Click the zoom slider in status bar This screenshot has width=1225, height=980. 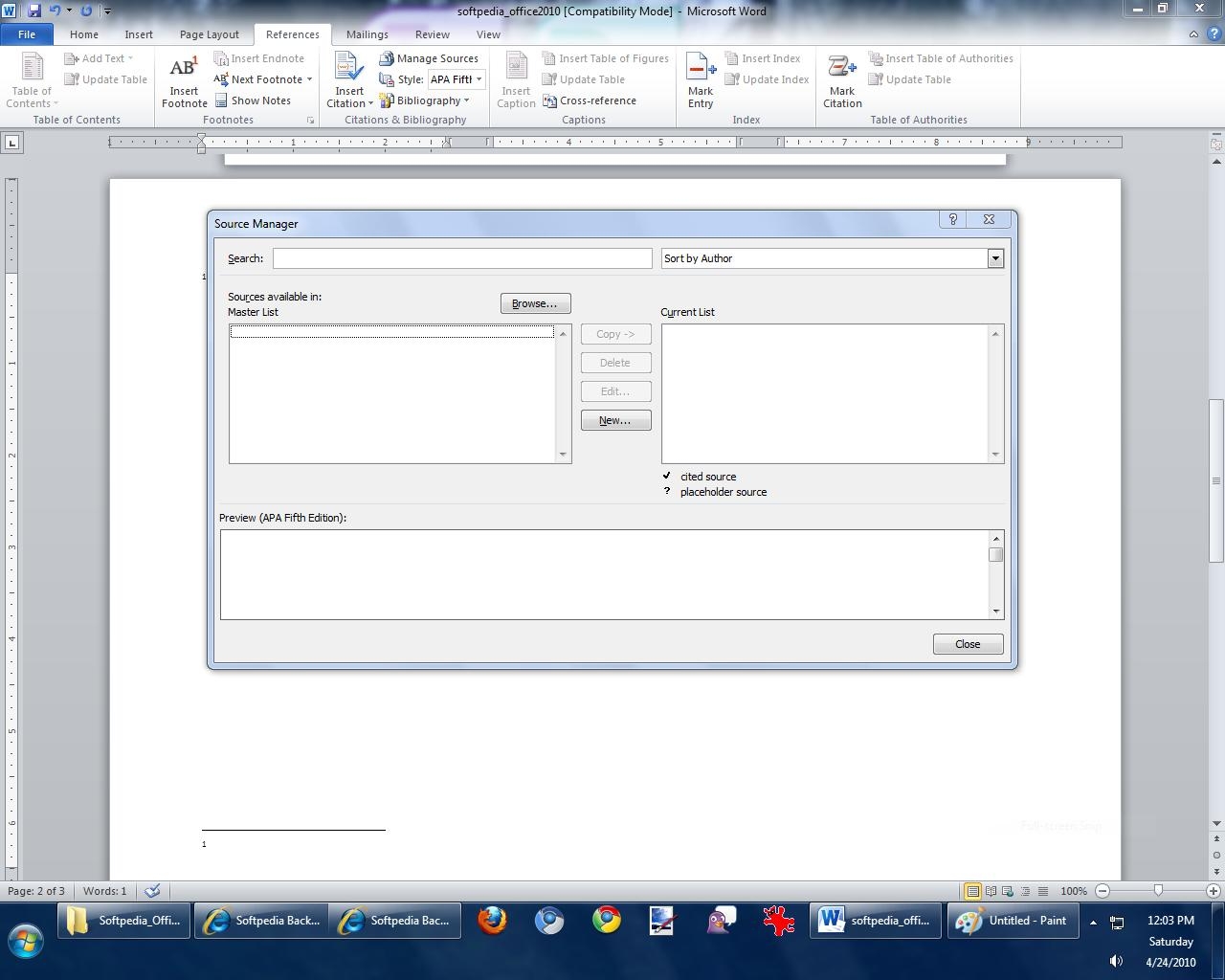point(1157,891)
